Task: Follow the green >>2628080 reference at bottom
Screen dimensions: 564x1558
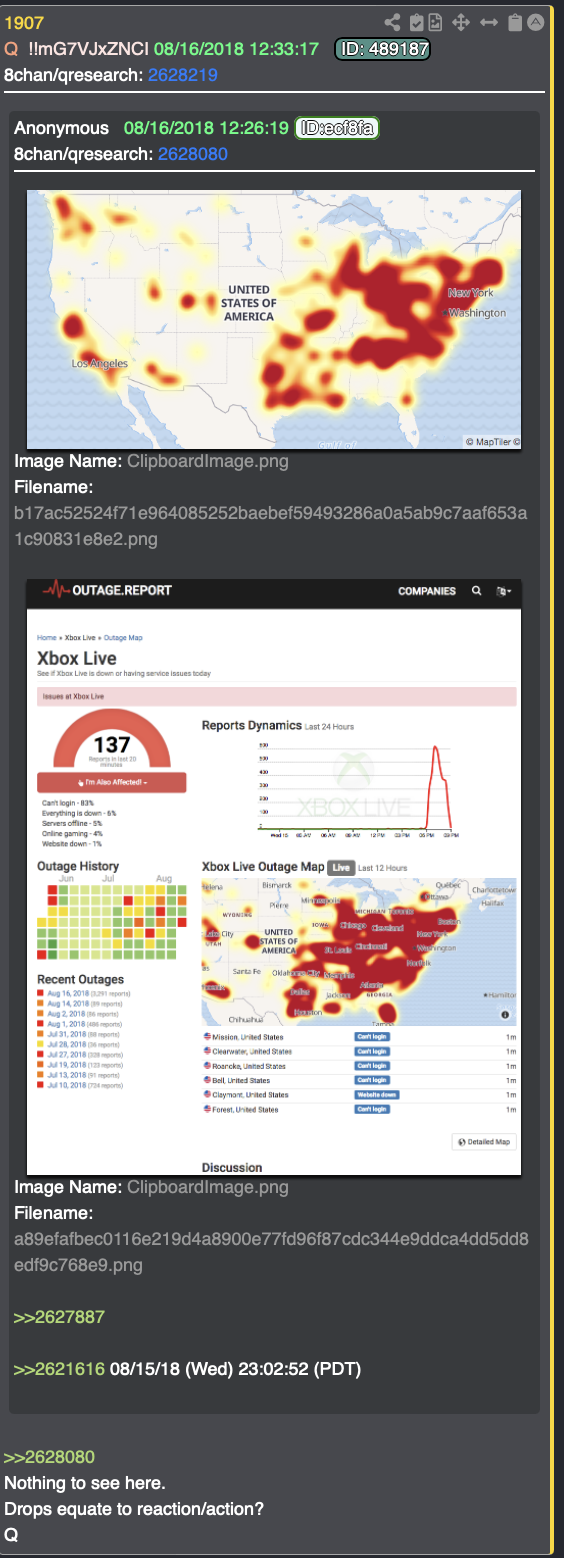Action: click(49, 1457)
